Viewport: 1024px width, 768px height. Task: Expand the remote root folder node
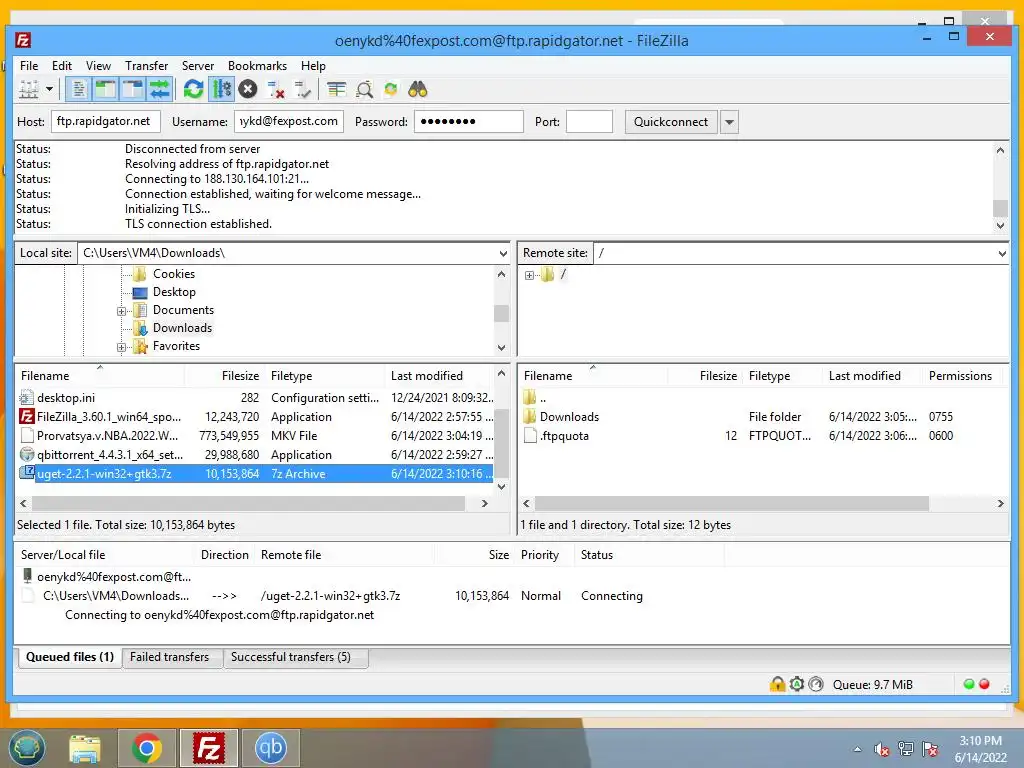529,276
